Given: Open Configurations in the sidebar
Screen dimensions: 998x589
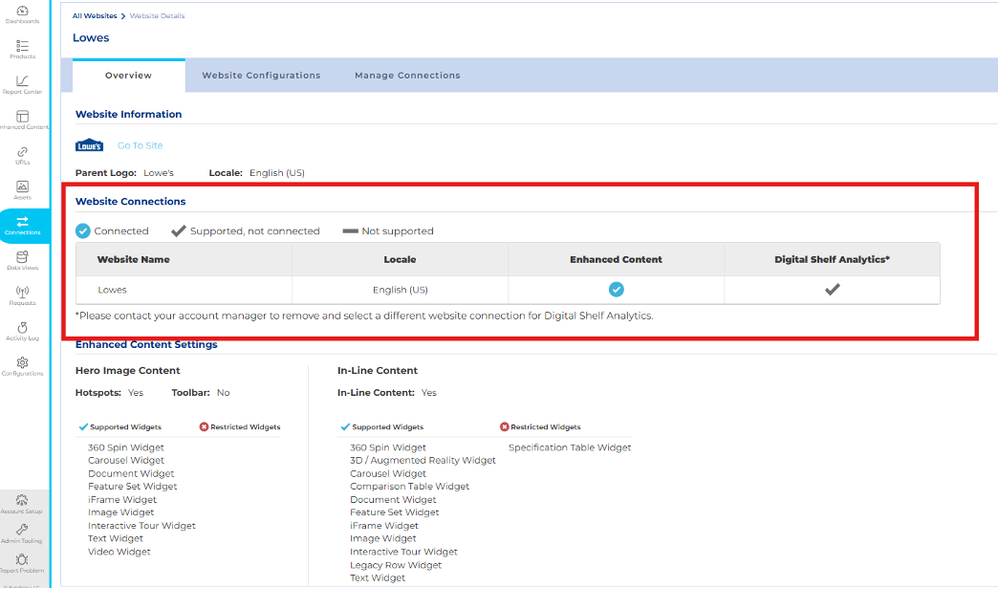Looking at the screenshot, I should 22,366.
